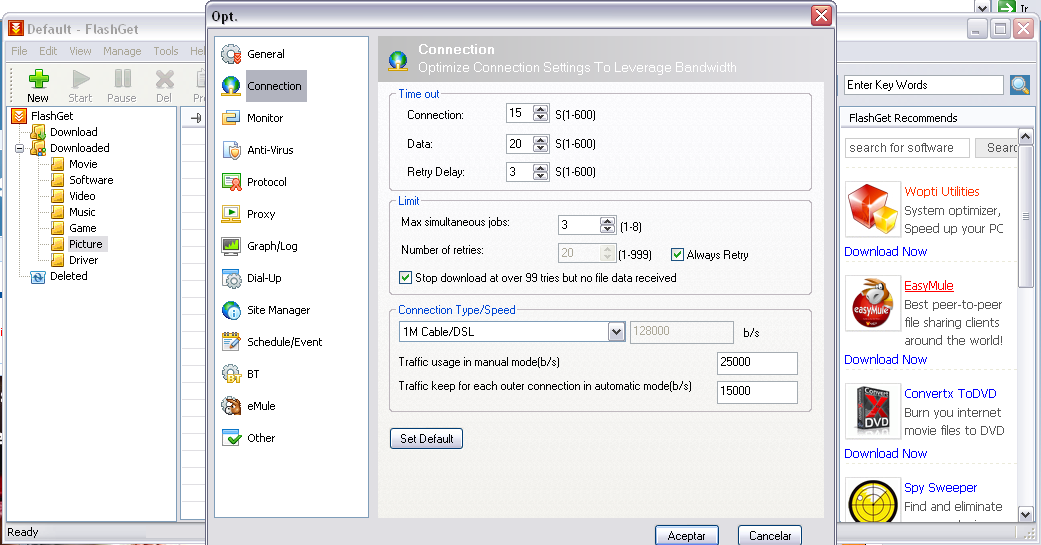Open the Manage menu in FlashGet
Screen dimensions: 1041x545
point(122,51)
